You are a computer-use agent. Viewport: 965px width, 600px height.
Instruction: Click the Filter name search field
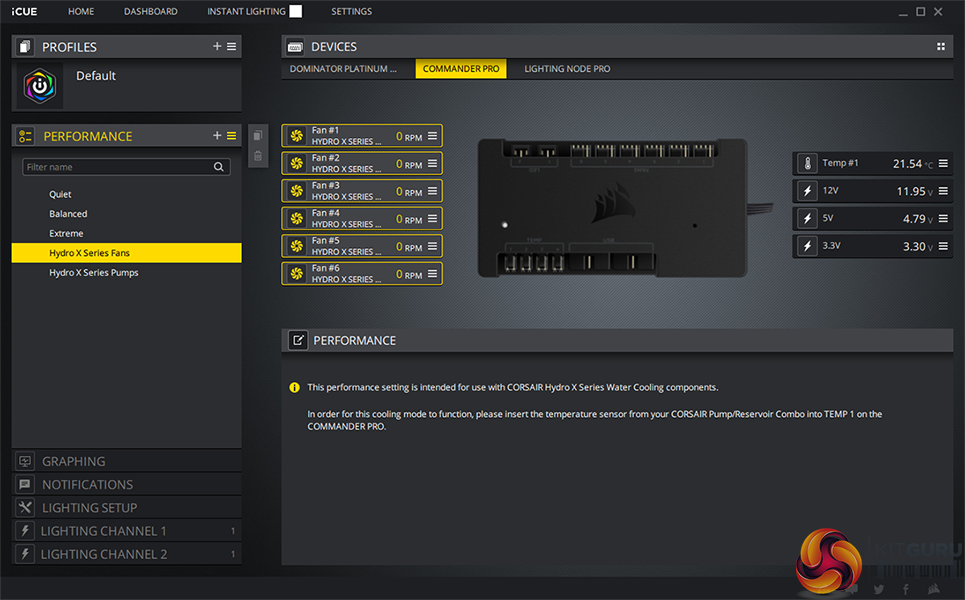coord(126,167)
